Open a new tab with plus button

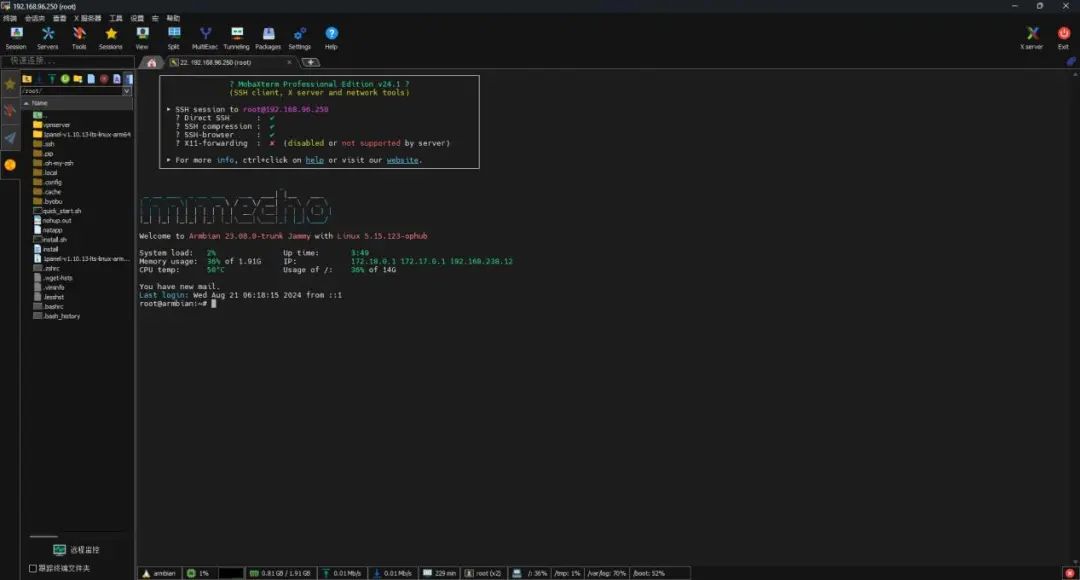pos(311,63)
